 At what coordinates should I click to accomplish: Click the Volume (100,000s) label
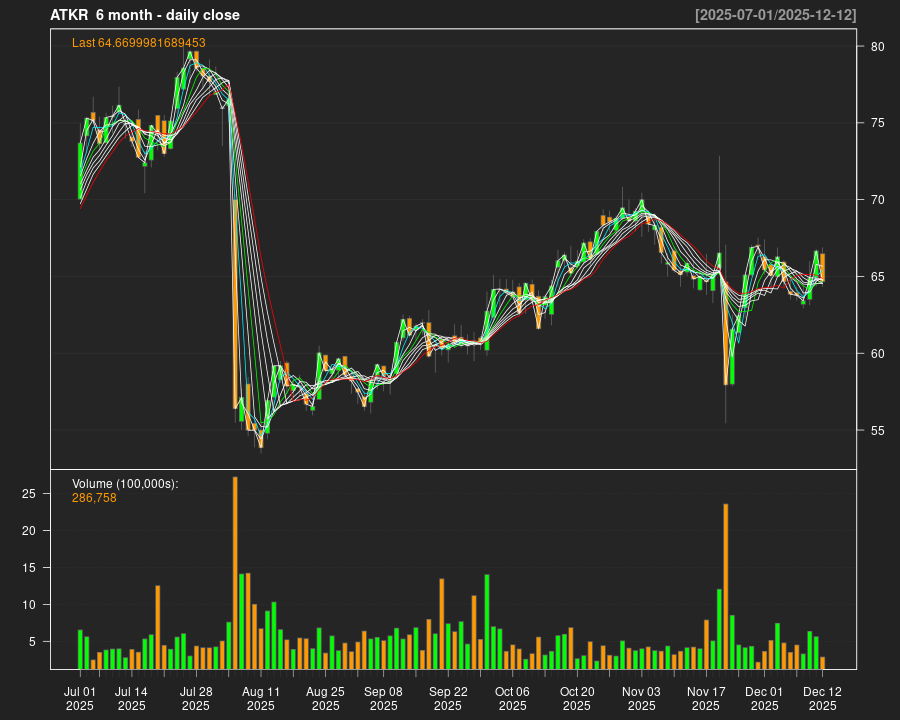coord(125,484)
